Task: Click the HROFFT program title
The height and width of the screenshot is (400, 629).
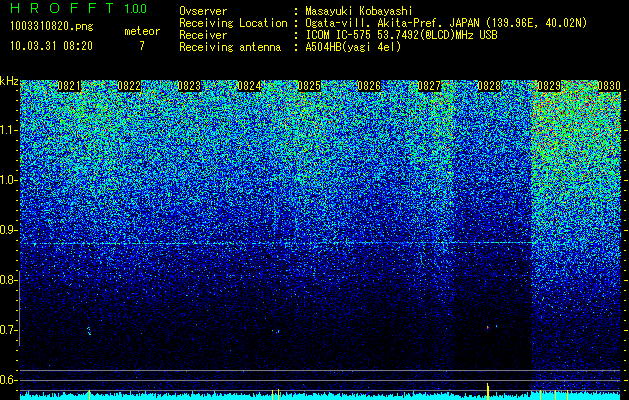Action: pos(62,8)
